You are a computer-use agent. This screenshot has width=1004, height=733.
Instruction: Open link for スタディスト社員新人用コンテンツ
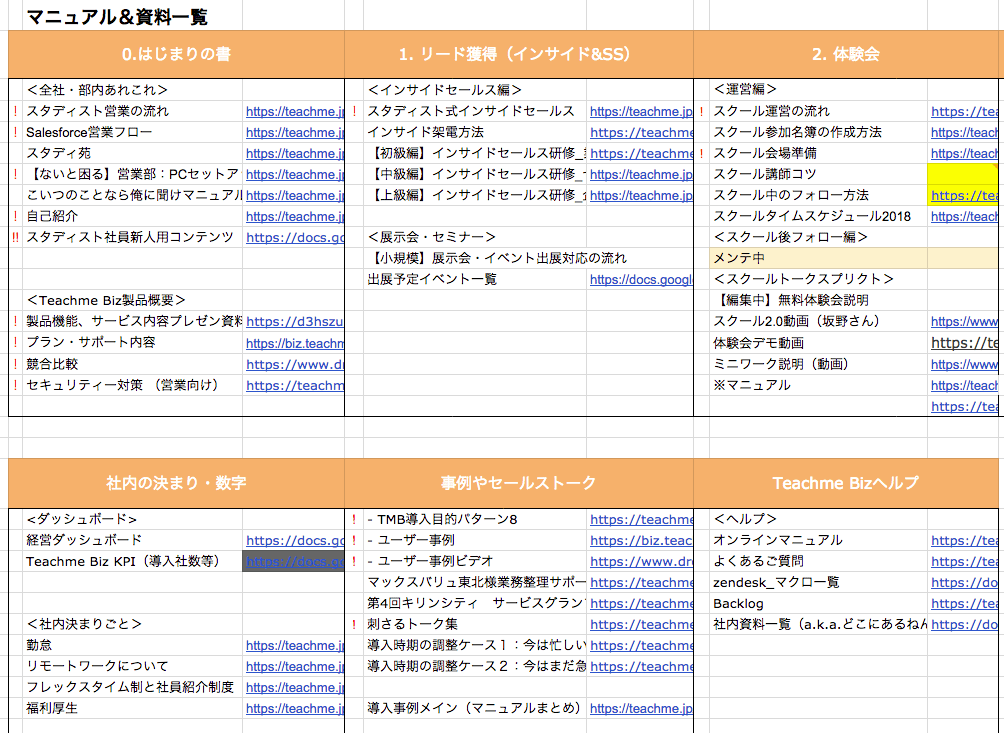pos(295,238)
